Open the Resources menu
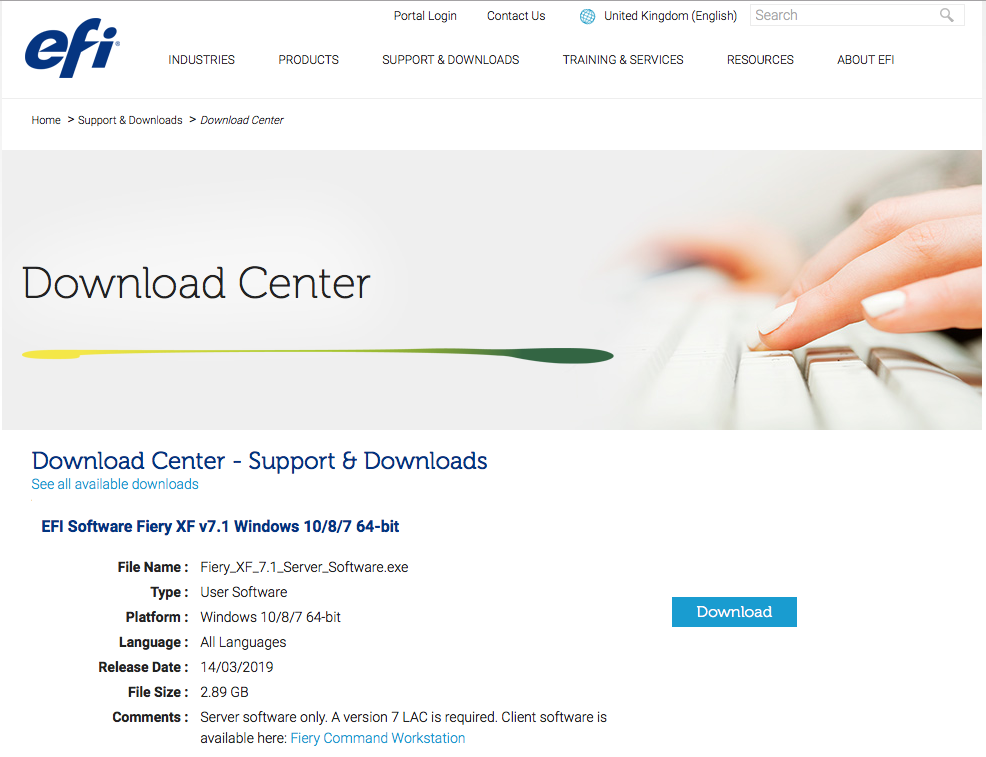Screen dimensions: 986x757 pyautogui.click(x=760, y=60)
